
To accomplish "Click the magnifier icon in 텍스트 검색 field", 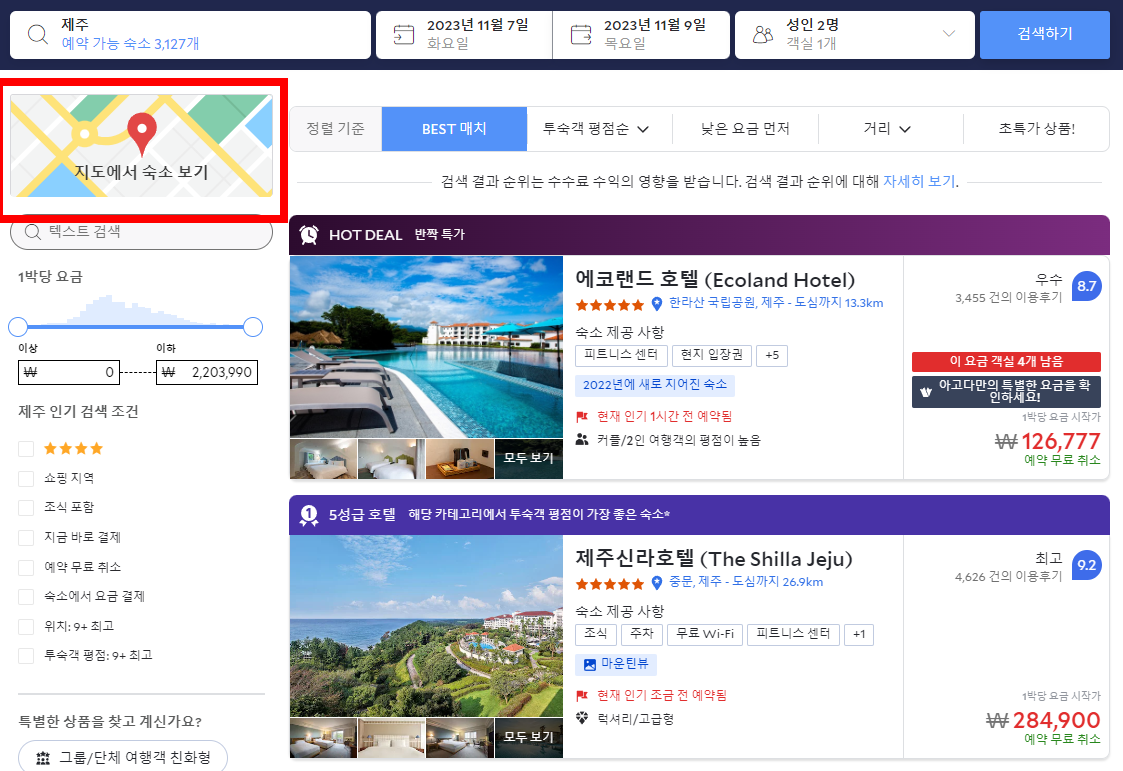I will (33, 232).
